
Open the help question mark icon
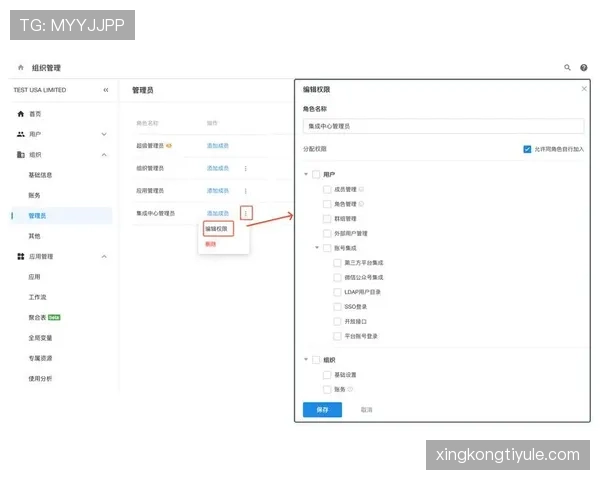click(x=584, y=67)
